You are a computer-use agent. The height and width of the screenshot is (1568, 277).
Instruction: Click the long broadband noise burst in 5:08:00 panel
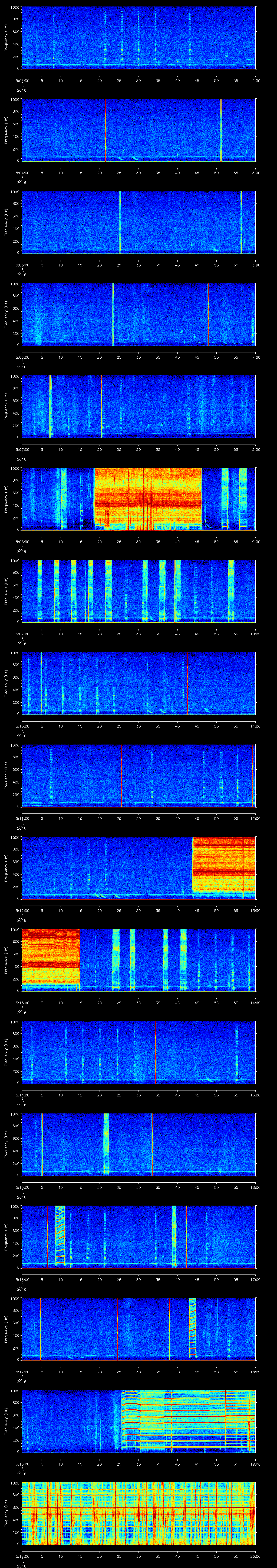pyautogui.click(x=147, y=499)
